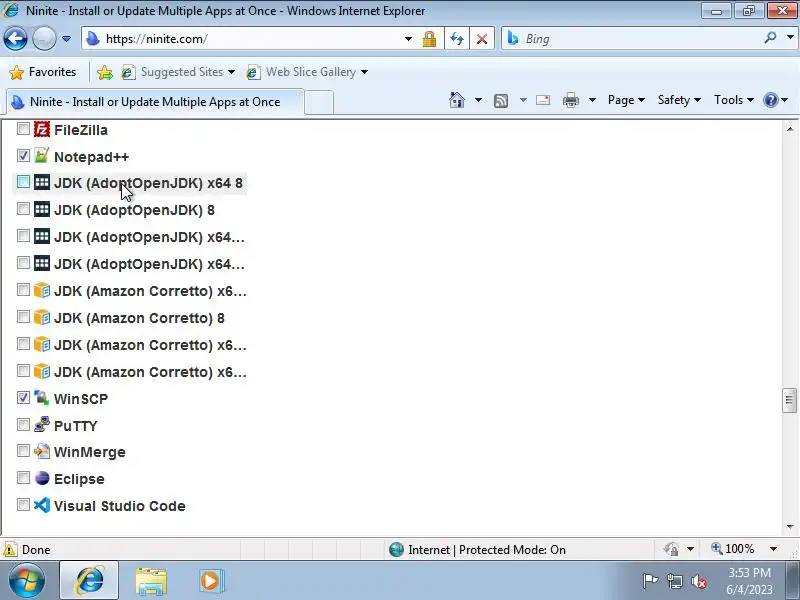Click the Visual Studio Code icon
The width and height of the screenshot is (800, 600).
click(42, 505)
